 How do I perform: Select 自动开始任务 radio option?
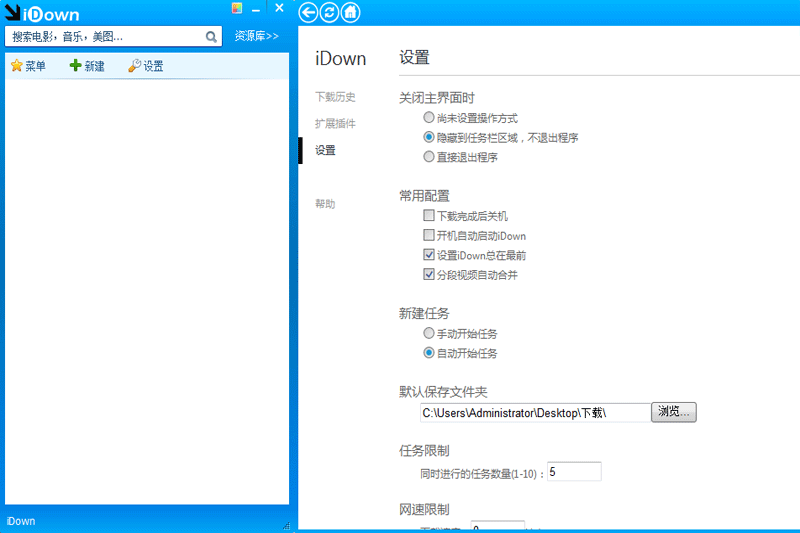point(429,353)
